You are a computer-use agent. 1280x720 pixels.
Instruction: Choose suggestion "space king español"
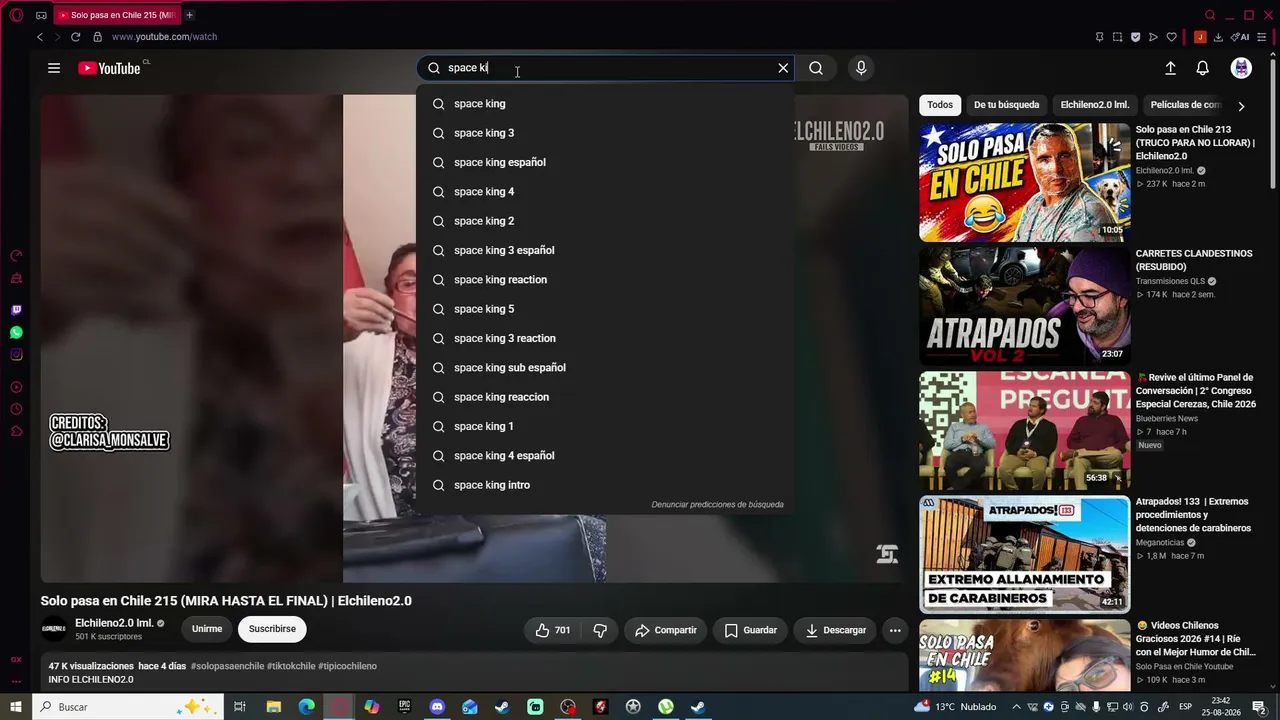605,162
